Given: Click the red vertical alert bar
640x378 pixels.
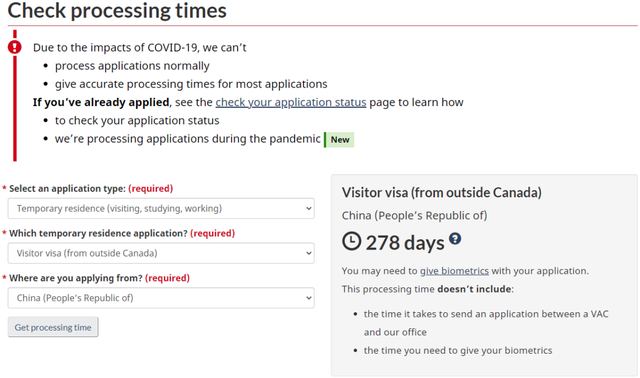Looking at the screenshot, I should [15, 108].
